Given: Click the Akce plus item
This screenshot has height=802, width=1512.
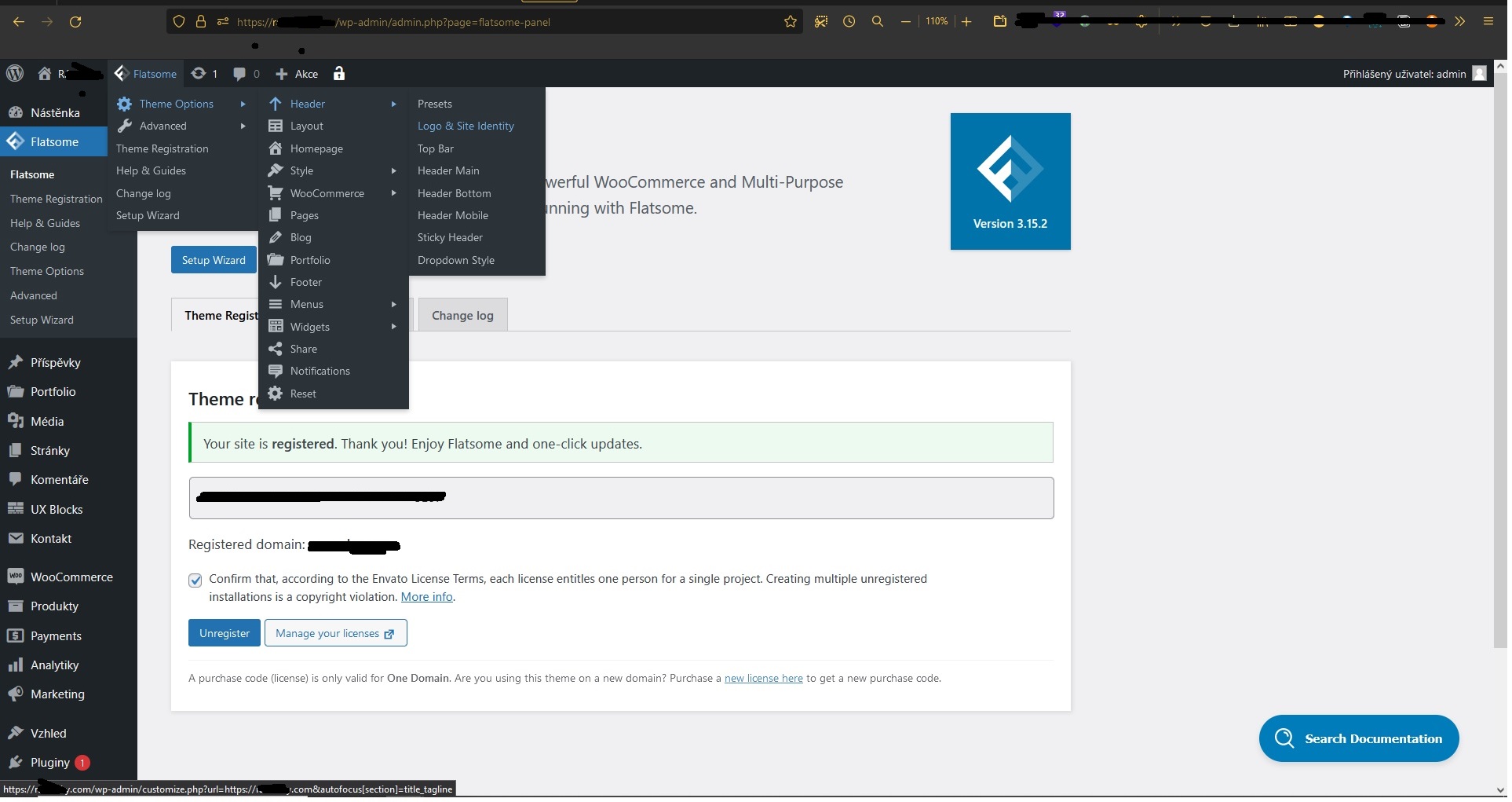Looking at the screenshot, I should coord(297,74).
